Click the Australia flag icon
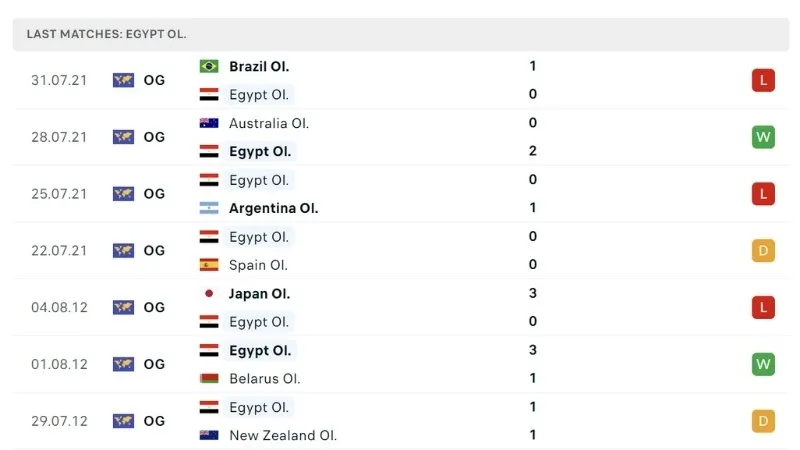800x450 pixels. click(x=209, y=123)
